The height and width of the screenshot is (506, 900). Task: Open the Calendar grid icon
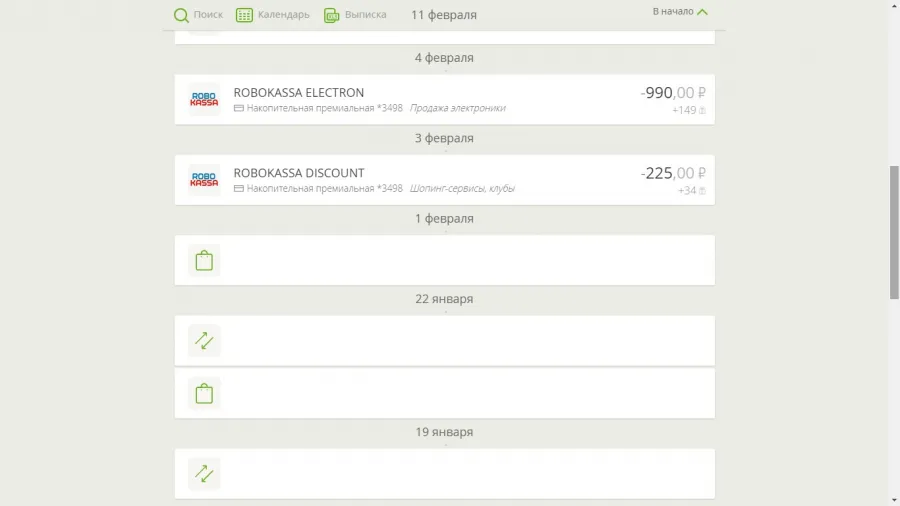[244, 15]
